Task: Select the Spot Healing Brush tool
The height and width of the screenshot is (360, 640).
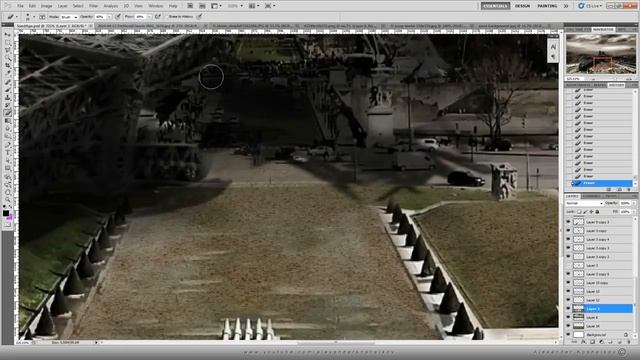Action: 7,82
